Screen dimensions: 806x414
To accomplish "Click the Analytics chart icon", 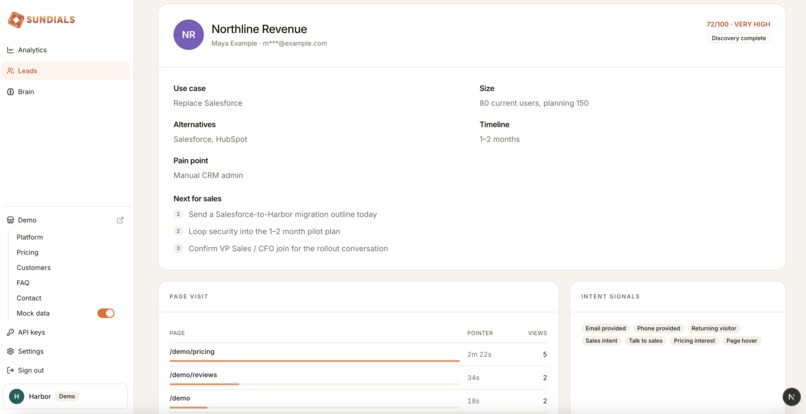I will pyautogui.click(x=10, y=50).
